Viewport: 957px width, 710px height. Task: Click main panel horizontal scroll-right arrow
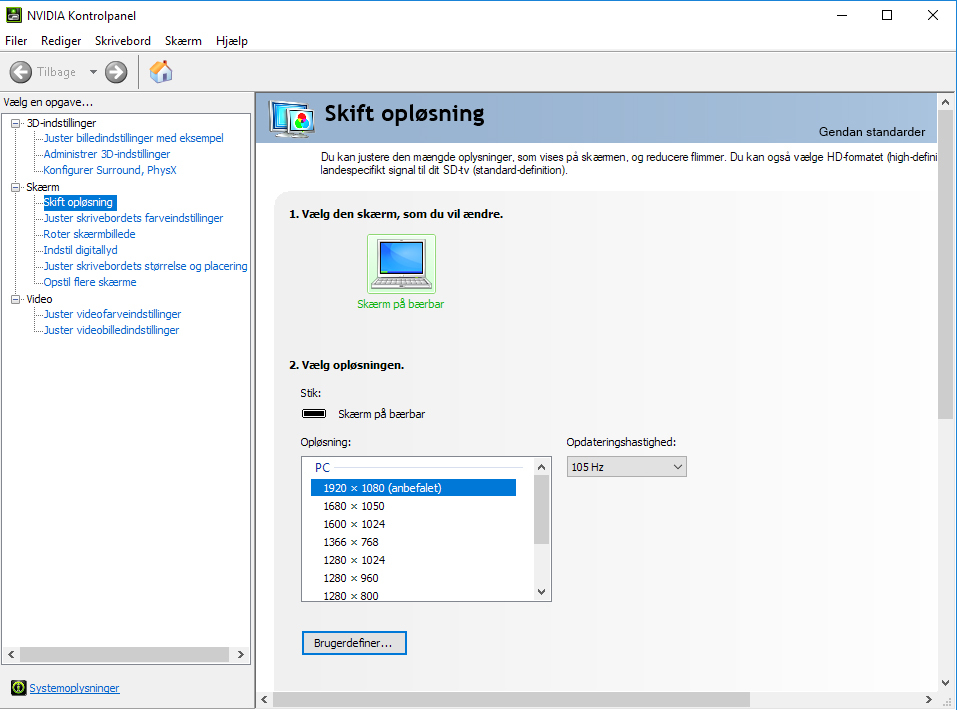[928, 700]
